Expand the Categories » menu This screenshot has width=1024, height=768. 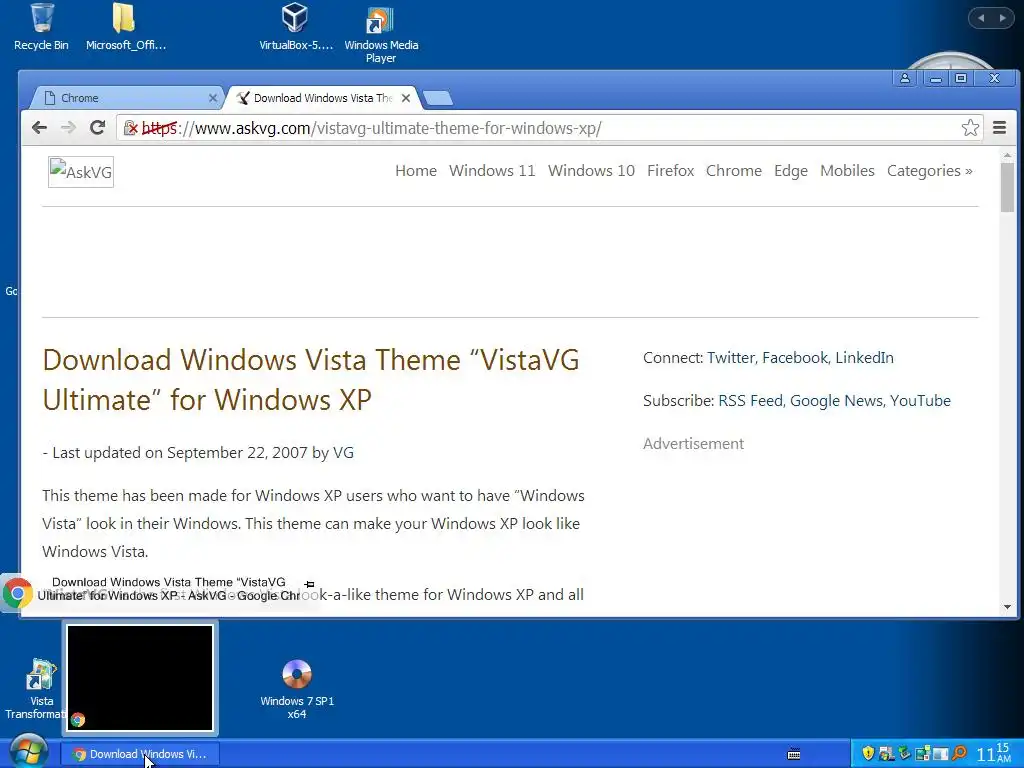929,170
